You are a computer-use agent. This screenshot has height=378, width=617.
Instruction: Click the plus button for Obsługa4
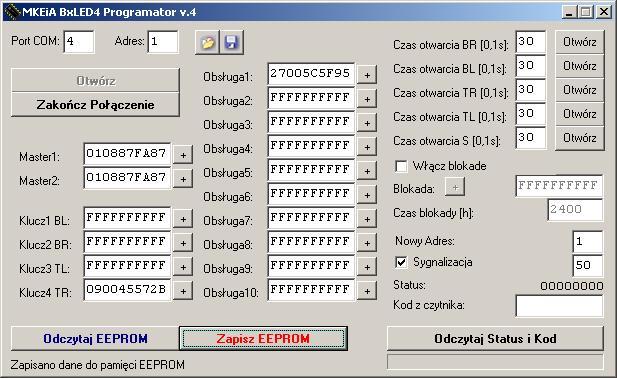367,147
